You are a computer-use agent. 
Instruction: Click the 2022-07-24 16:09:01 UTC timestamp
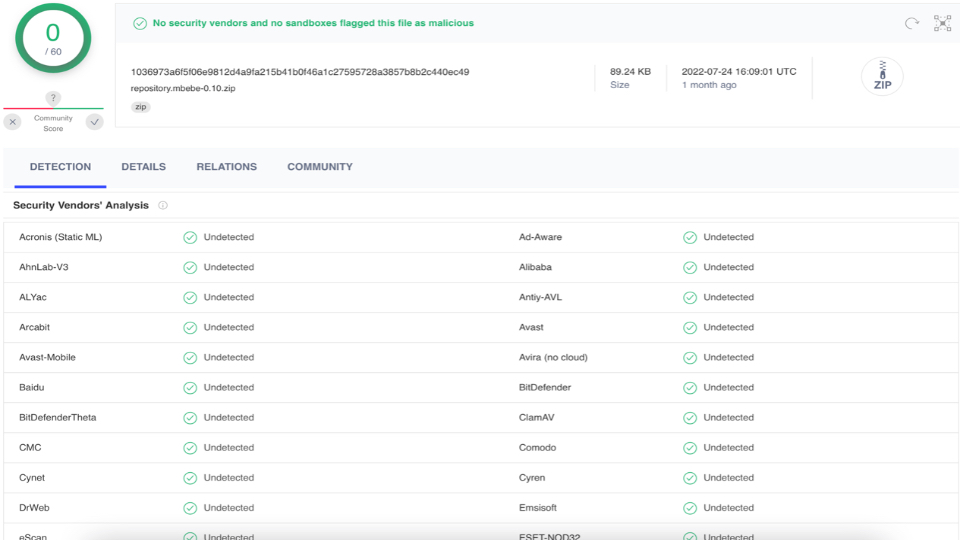pos(739,72)
